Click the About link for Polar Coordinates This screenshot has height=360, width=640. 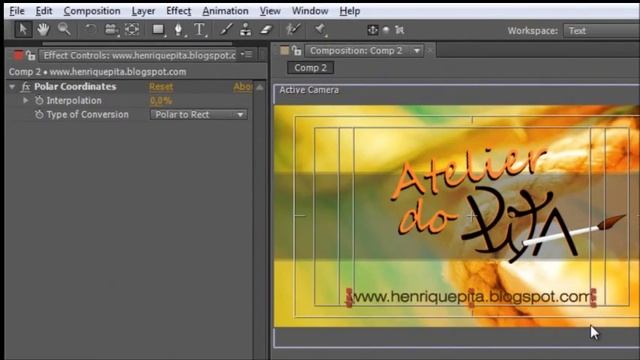click(243, 87)
